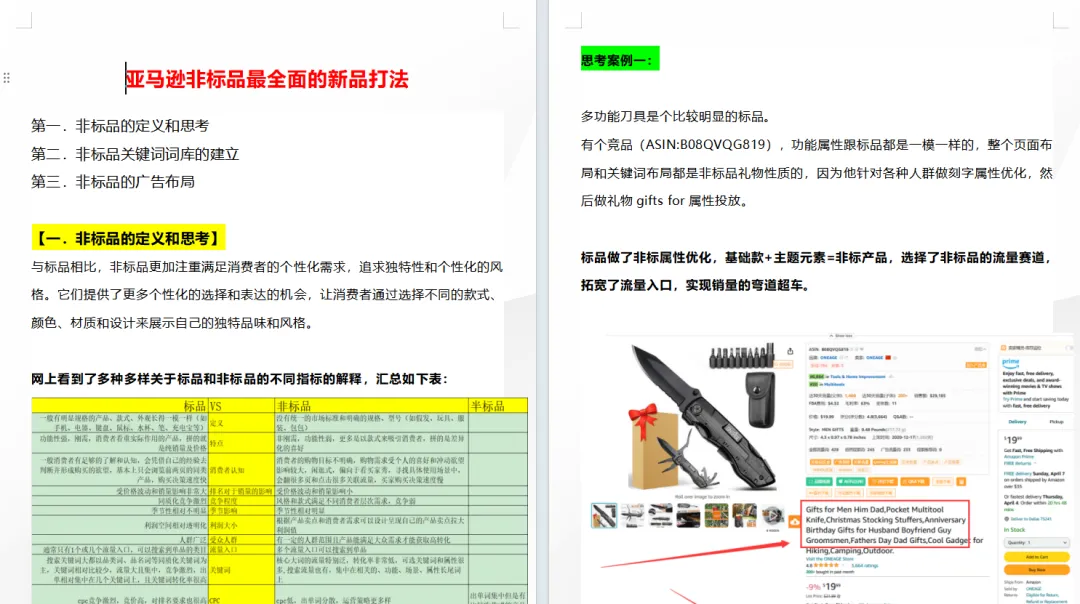
Task: Select the first knife thumbnail in the image gallery
Action: click(x=604, y=515)
